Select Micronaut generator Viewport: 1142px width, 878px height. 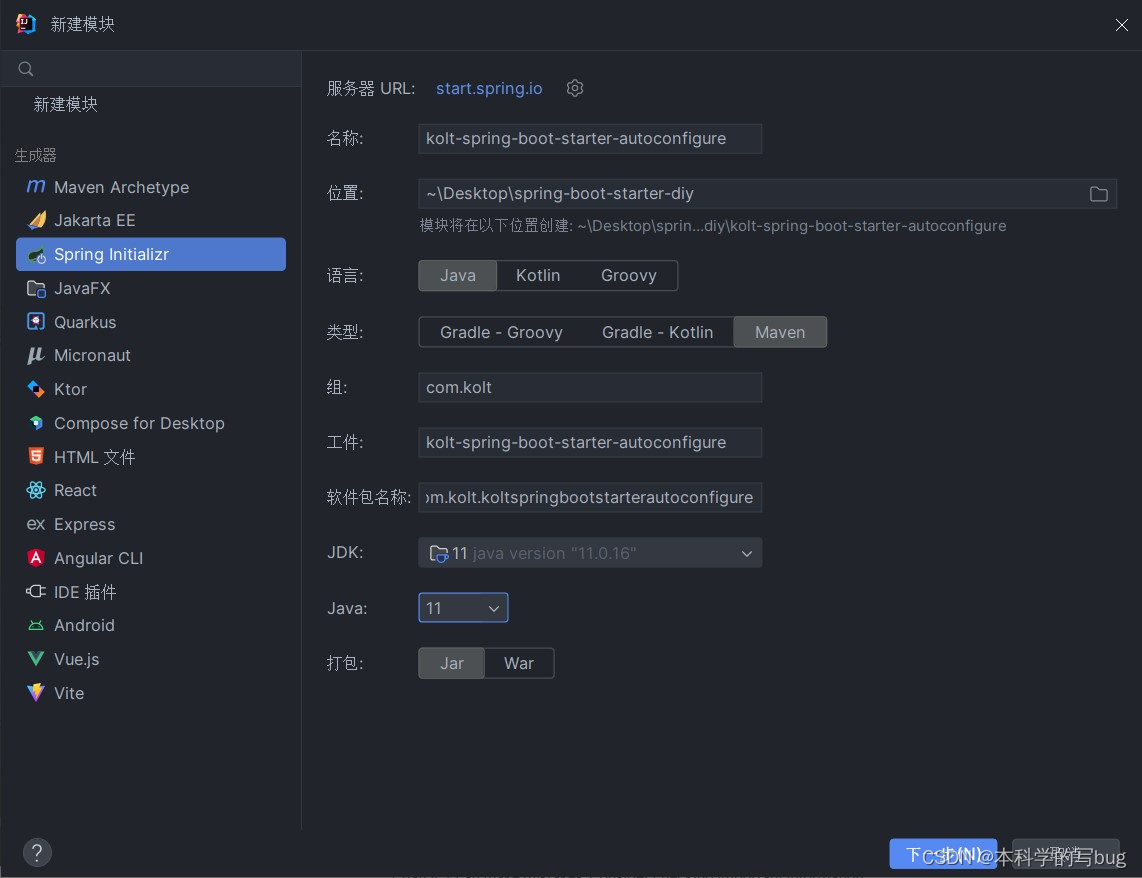pos(151,355)
